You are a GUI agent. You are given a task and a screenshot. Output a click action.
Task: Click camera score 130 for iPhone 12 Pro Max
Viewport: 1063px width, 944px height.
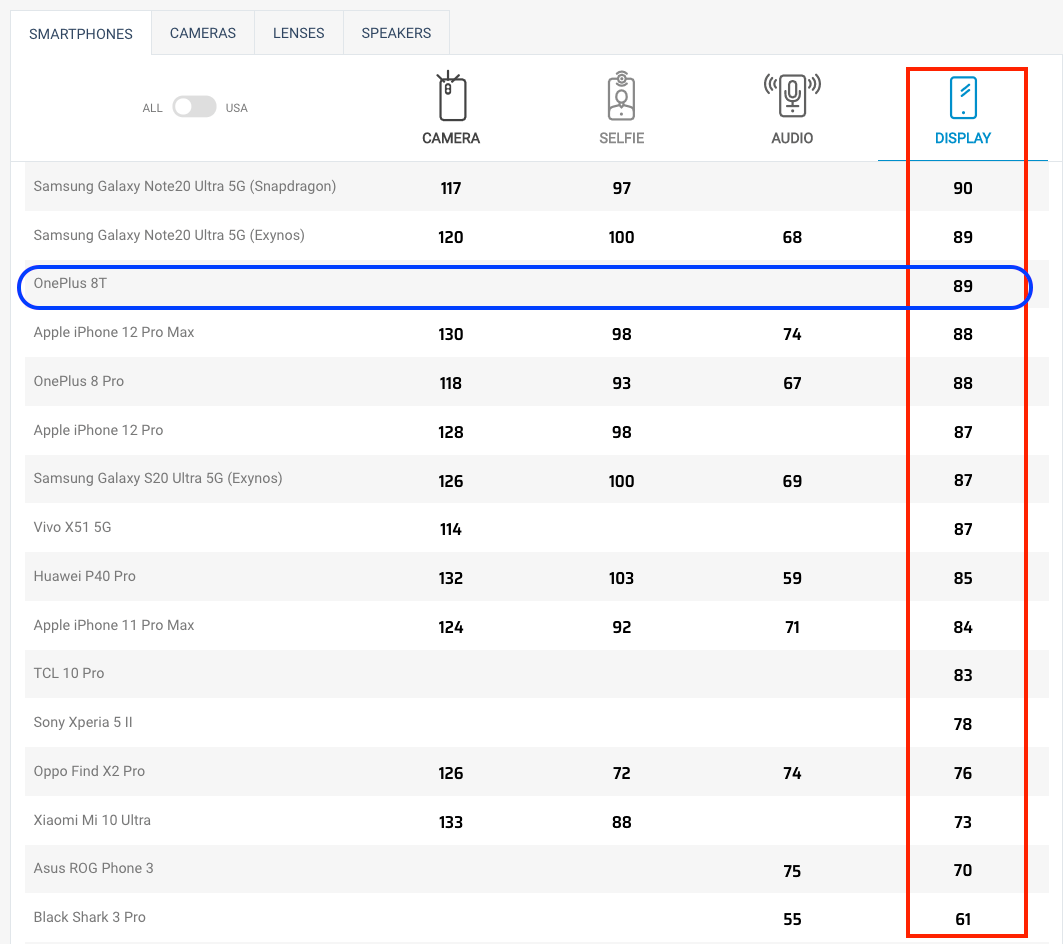pos(451,334)
